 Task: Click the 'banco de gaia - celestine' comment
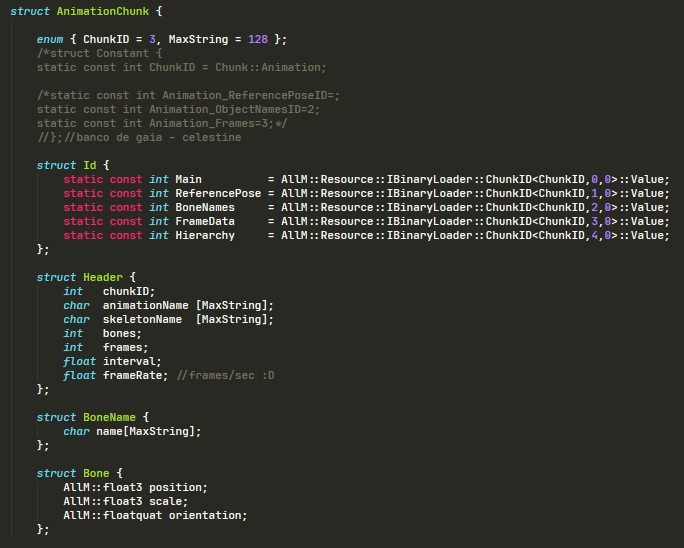[x=158, y=137]
